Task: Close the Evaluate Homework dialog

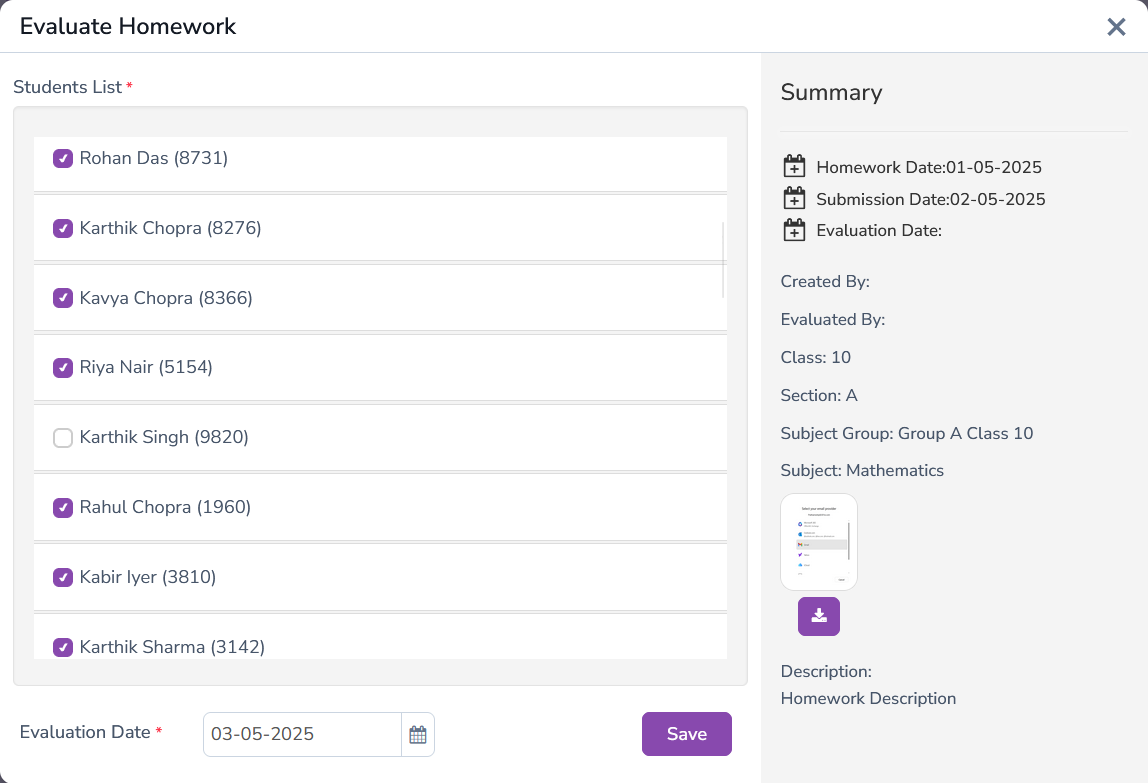Action: coord(1117,27)
